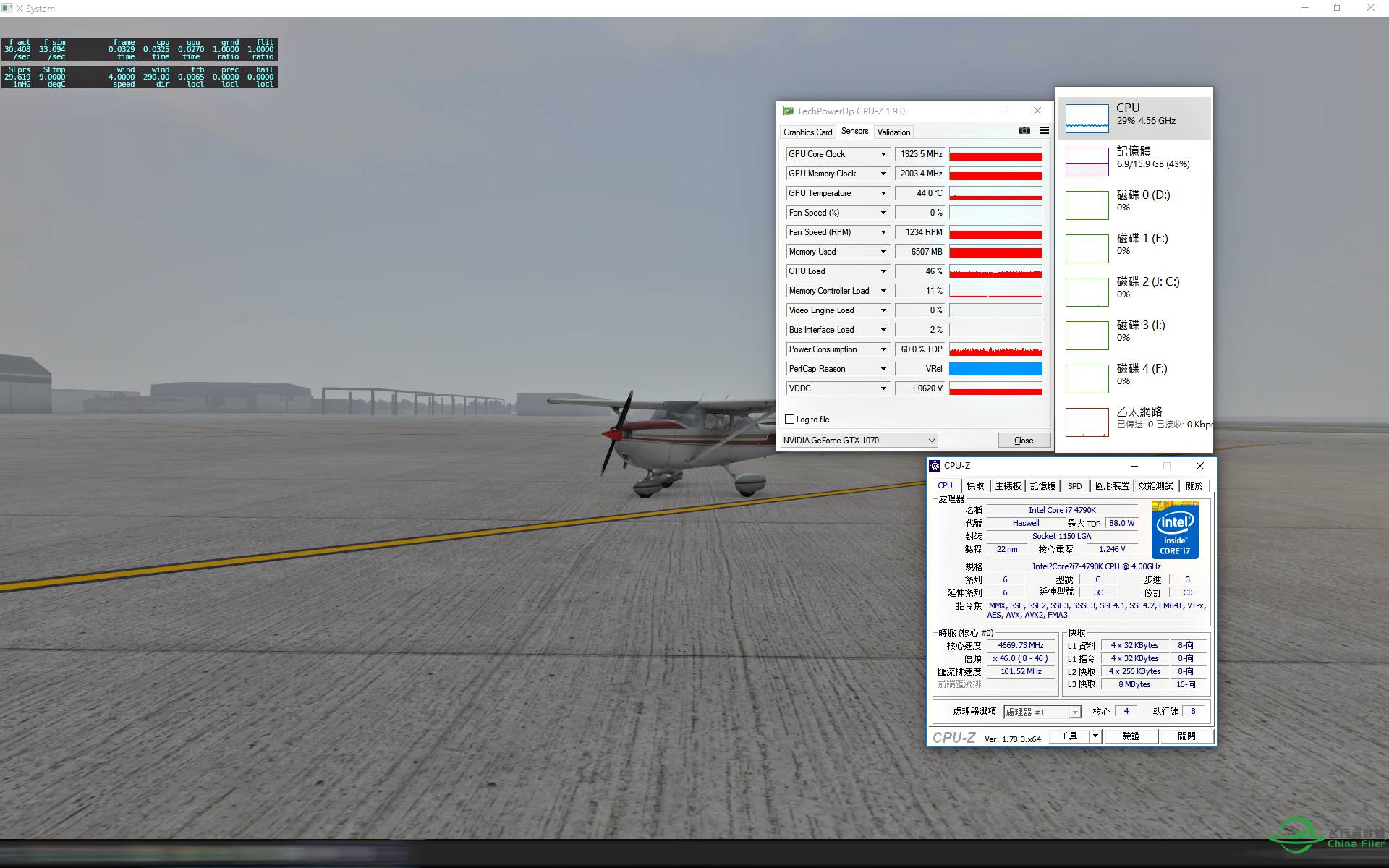Open the CPU-Z about (關於) tab

tap(1194, 486)
